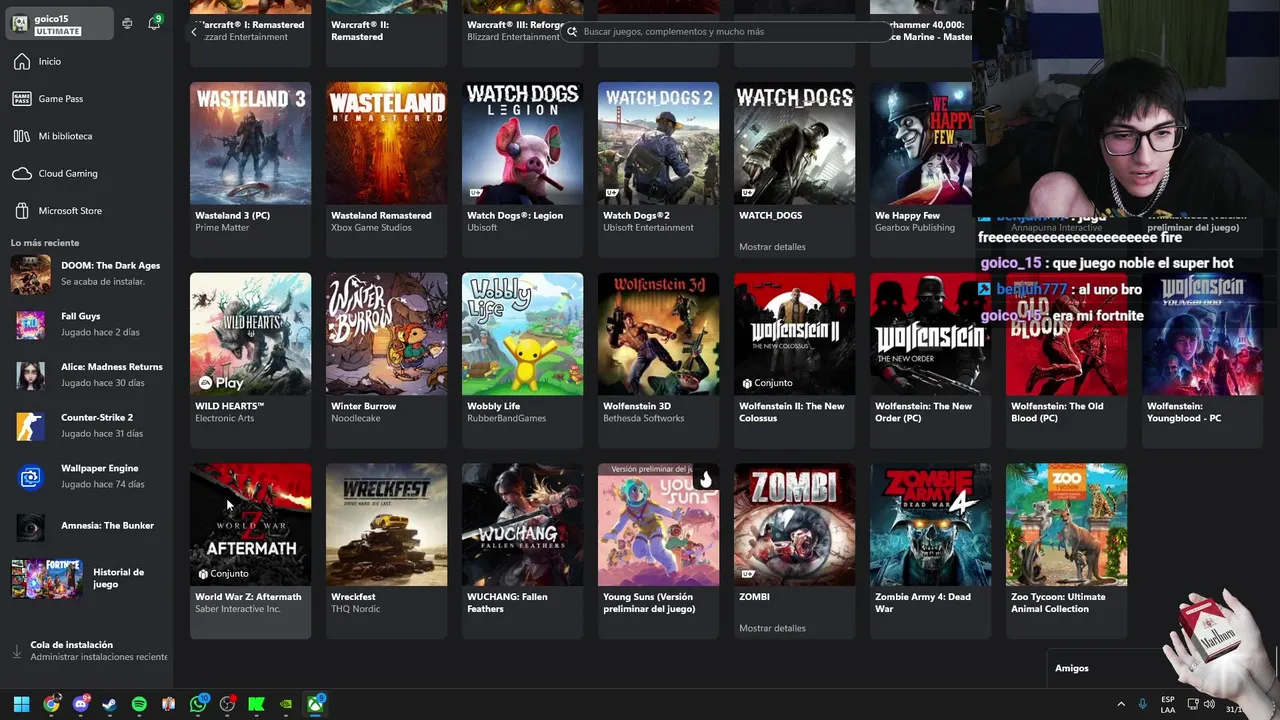The width and height of the screenshot is (1280, 720).
Task: Open NVIDIA app from taskbar
Action: click(x=286, y=704)
